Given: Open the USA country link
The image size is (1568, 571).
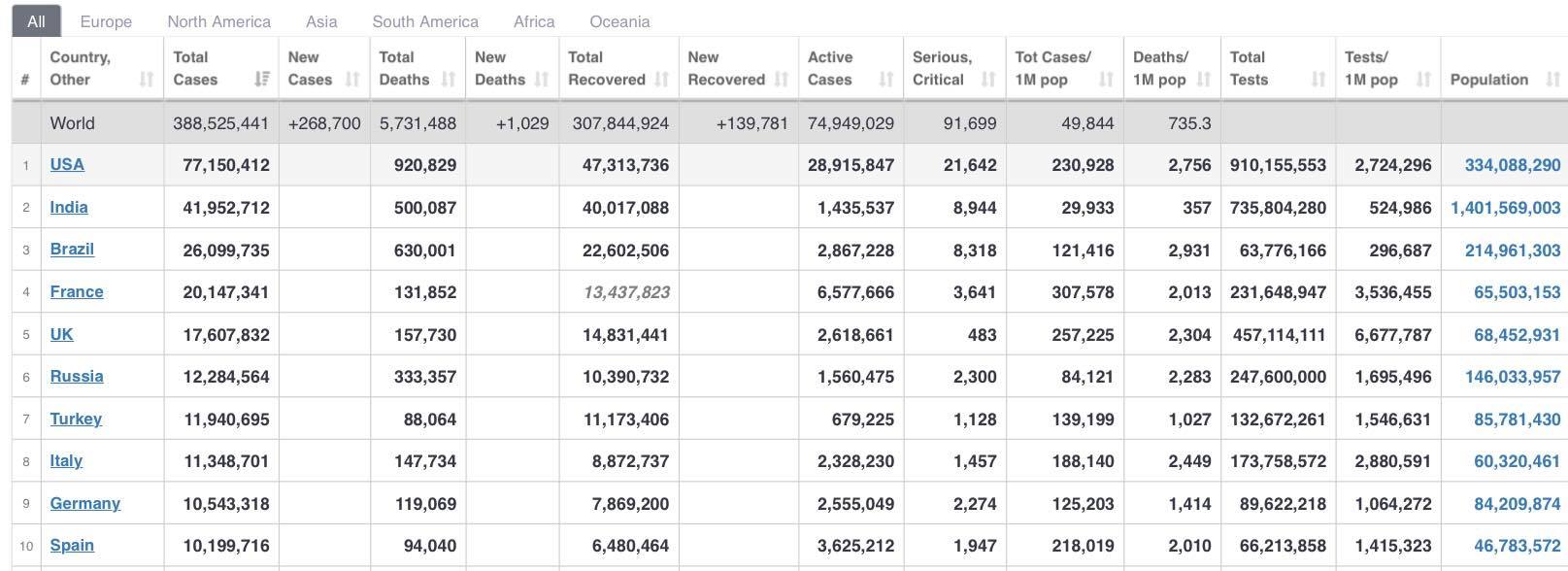Looking at the screenshot, I should (67, 164).
